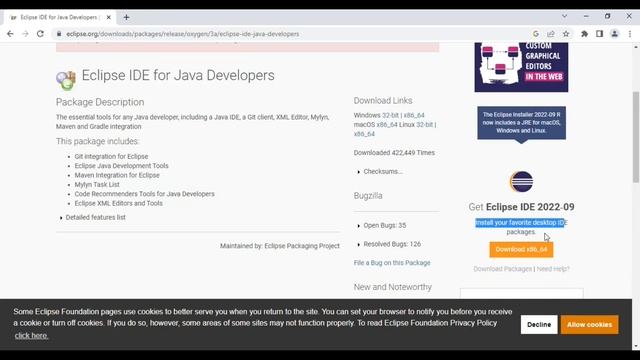Click the browser forward arrow

(25, 34)
